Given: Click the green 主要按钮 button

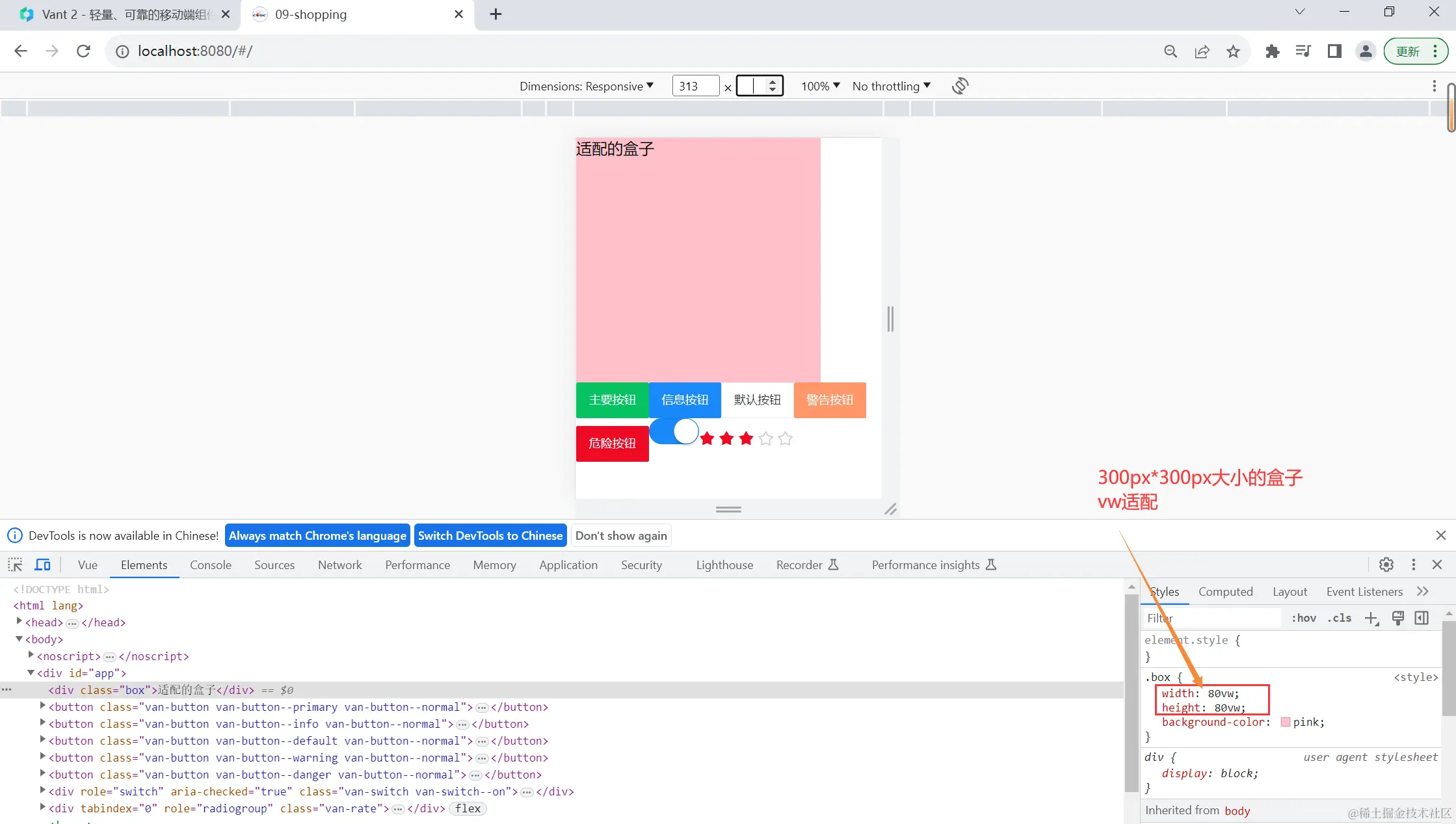Looking at the screenshot, I should tap(613, 400).
